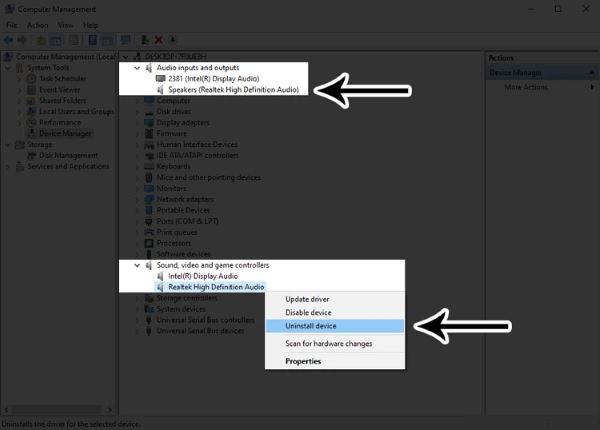Click the red X uninstall toolbar icon

158,40
